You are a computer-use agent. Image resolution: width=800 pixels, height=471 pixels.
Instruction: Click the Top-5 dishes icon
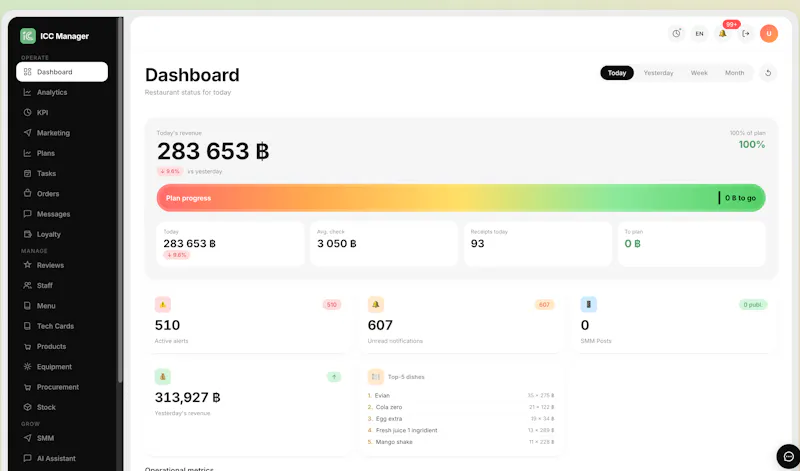376,377
